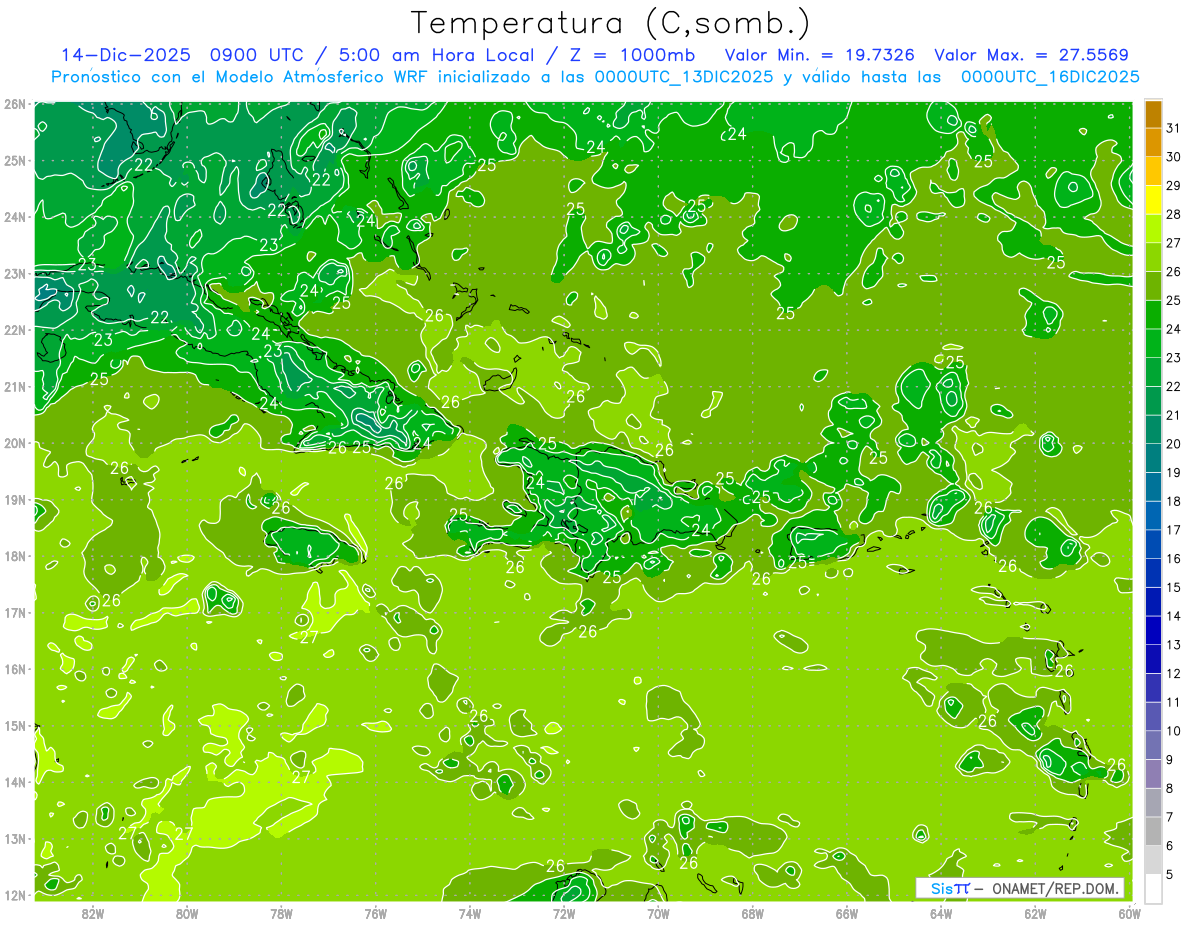Pick the colorbar swatch between 29 and 30
The height and width of the screenshot is (927, 1200).
[1153, 172]
